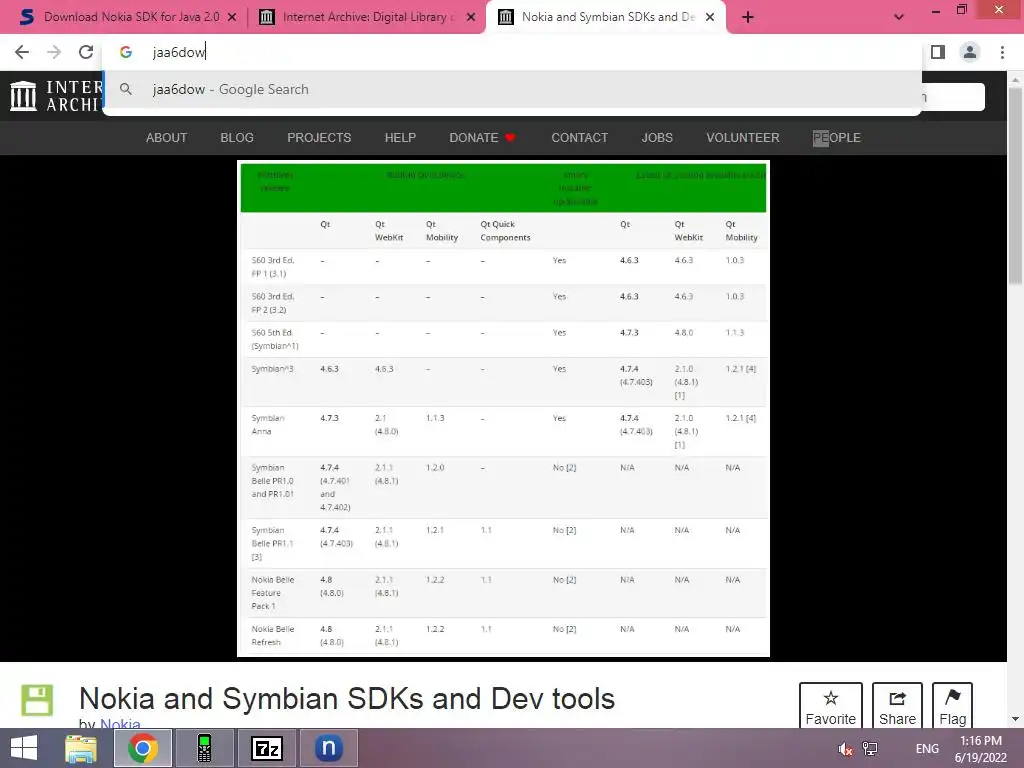Click the Archive search box on the right
This screenshot has height=768, width=1024.
coord(953,97)
